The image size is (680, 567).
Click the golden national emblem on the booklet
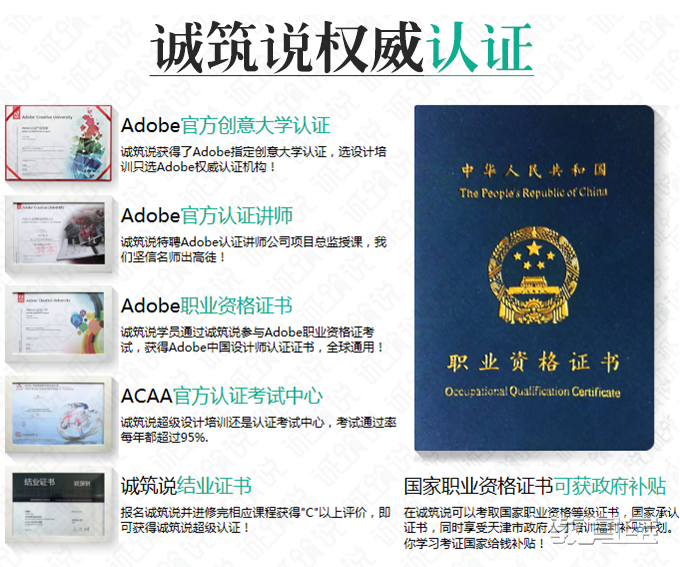coord(533,275)
